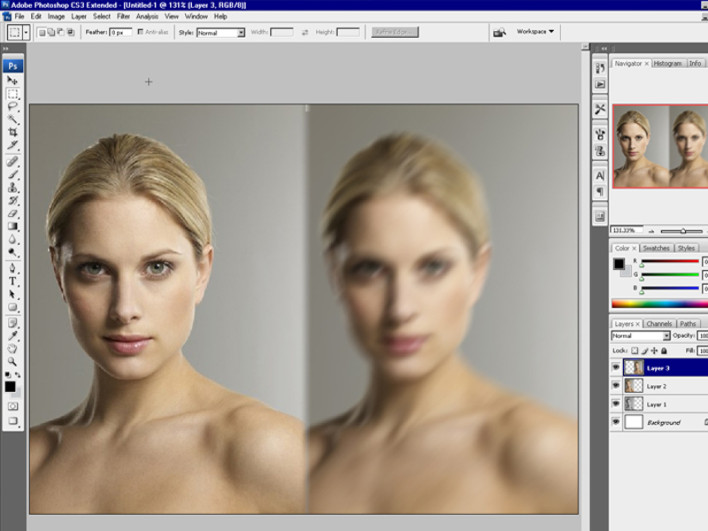This screenshot has height=531, width=708.
Task: Select the Magic Wand tool
Action: 13,119
